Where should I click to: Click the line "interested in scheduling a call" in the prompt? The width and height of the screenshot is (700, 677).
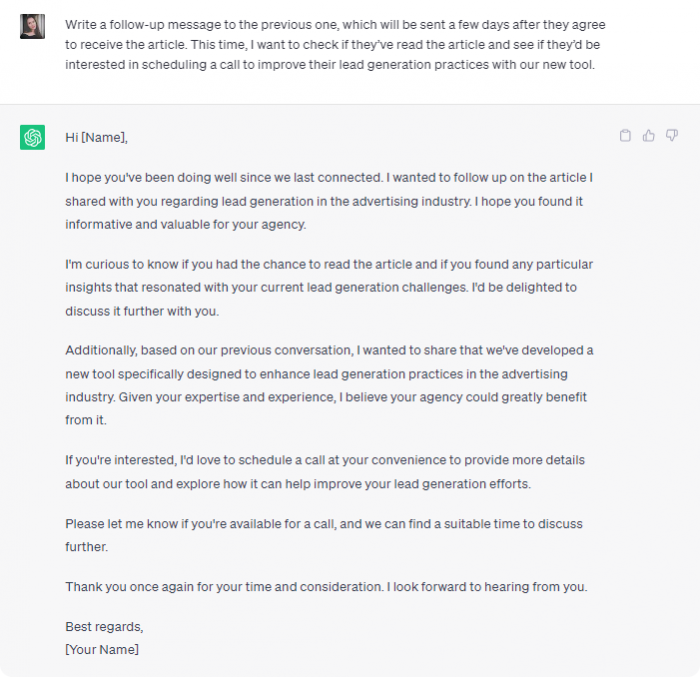(330, 65)
